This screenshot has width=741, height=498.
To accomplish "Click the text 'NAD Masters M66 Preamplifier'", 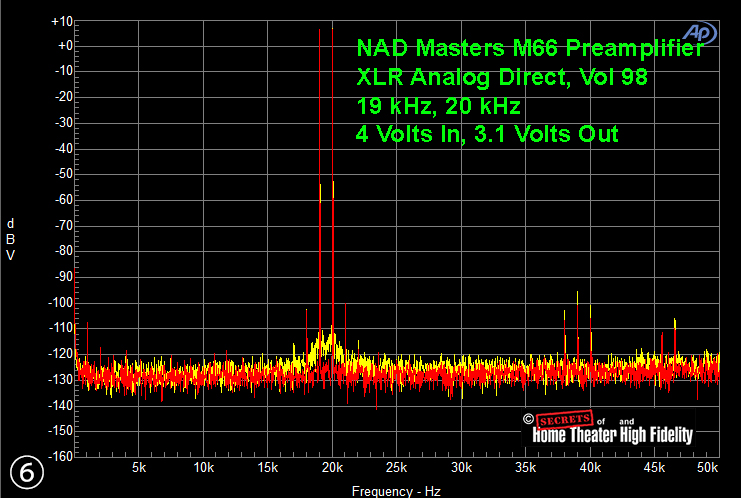I will 530,48.
